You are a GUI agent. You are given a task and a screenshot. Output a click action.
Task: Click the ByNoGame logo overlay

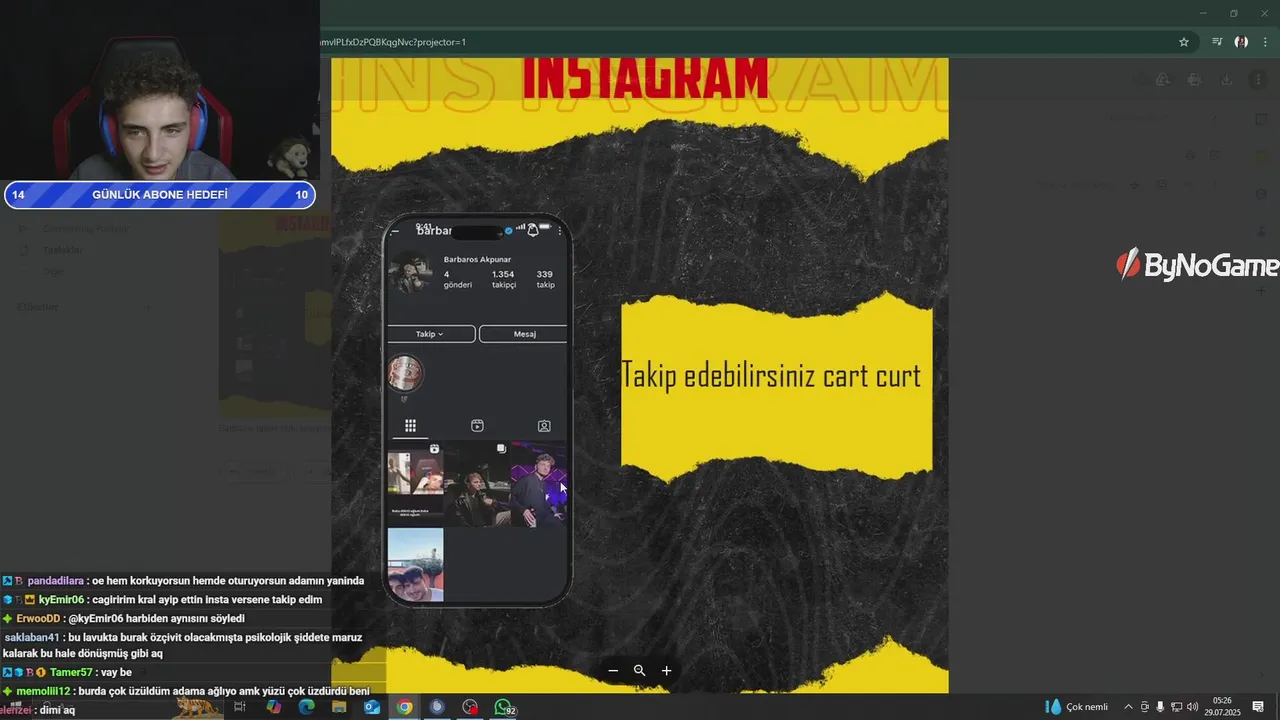1197,265
